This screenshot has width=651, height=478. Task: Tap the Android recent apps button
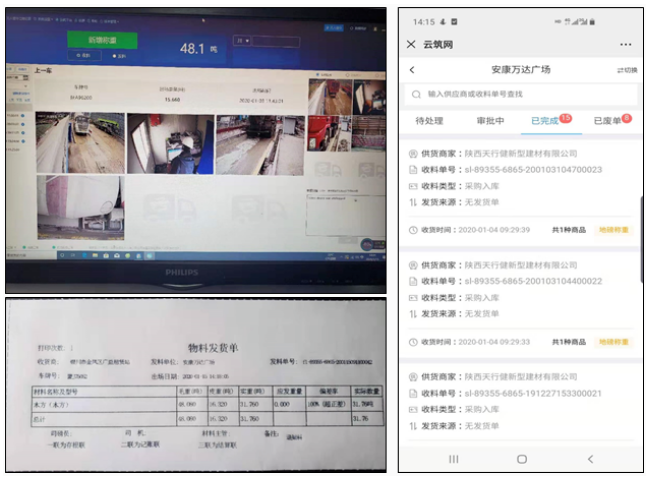pyautogui.click(x=454, y=459)
